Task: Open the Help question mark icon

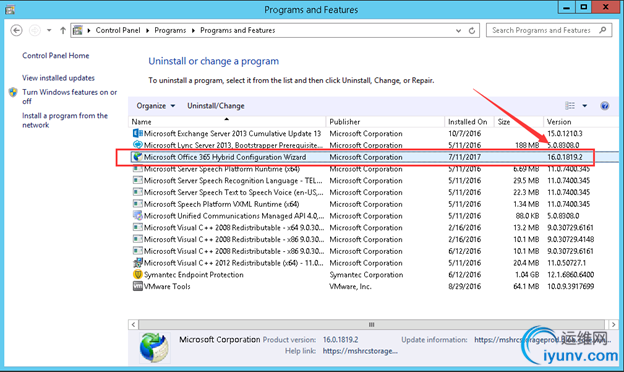Action: (x=604, y=106)
